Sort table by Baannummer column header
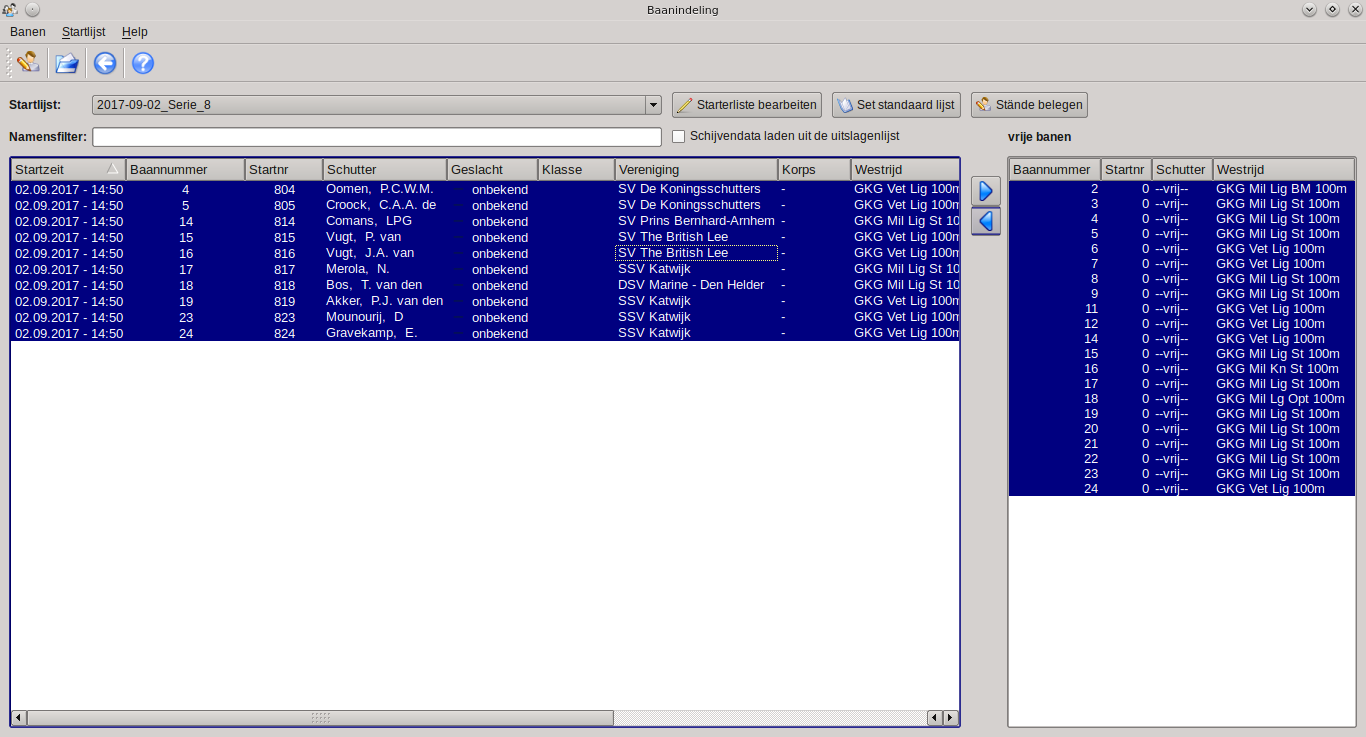Screen dimensions: 1366x737 [x=185, y=169]
